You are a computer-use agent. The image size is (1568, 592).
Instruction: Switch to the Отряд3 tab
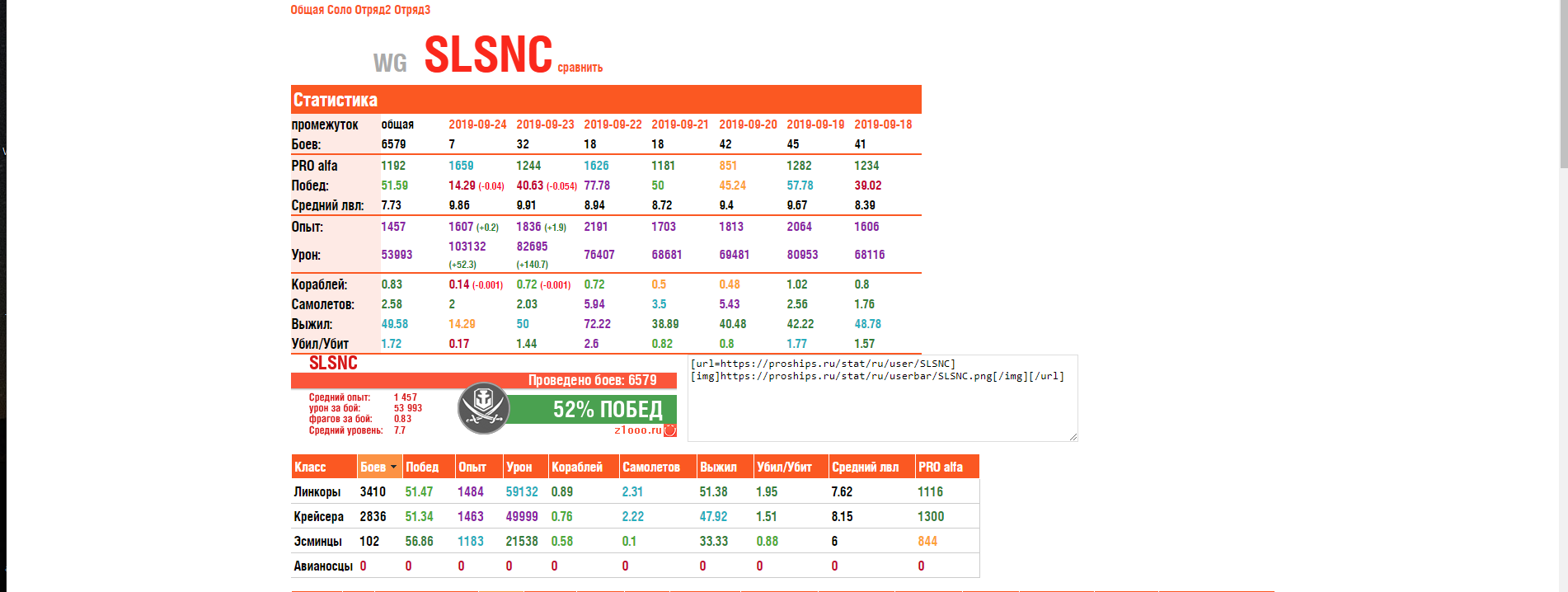point(412,10)
